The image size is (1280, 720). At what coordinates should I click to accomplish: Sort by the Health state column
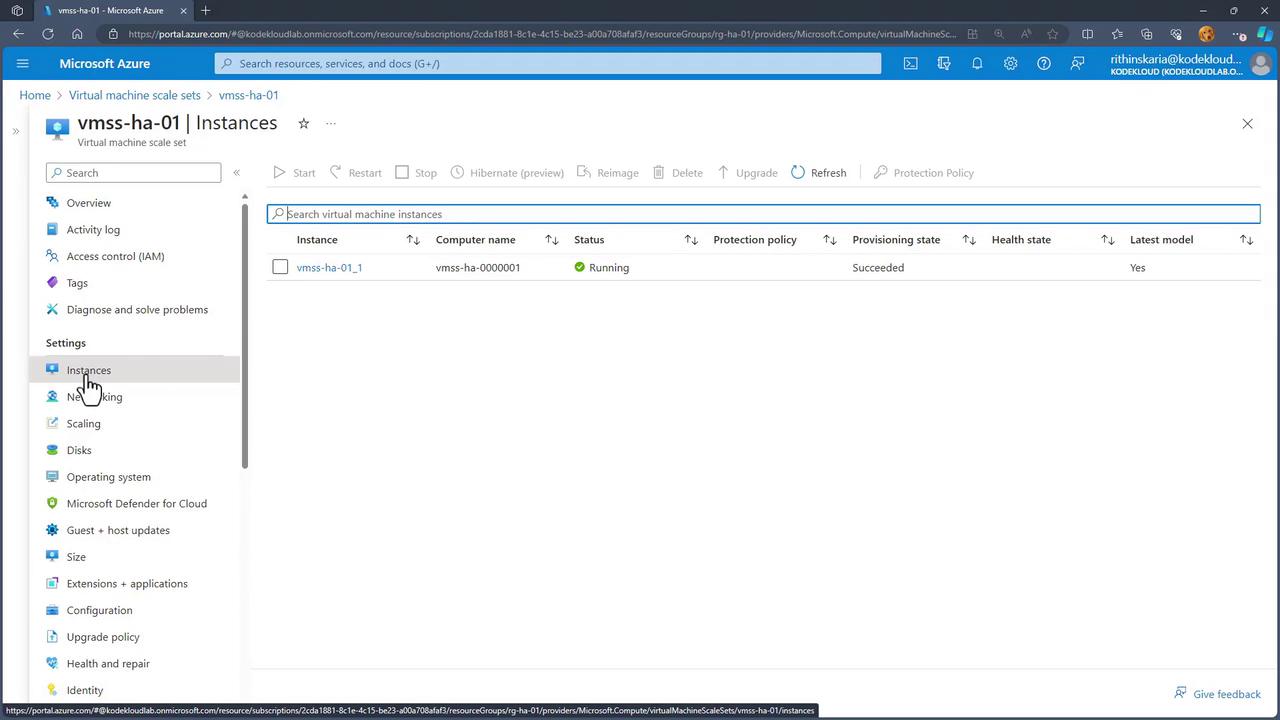(1107, 240)
